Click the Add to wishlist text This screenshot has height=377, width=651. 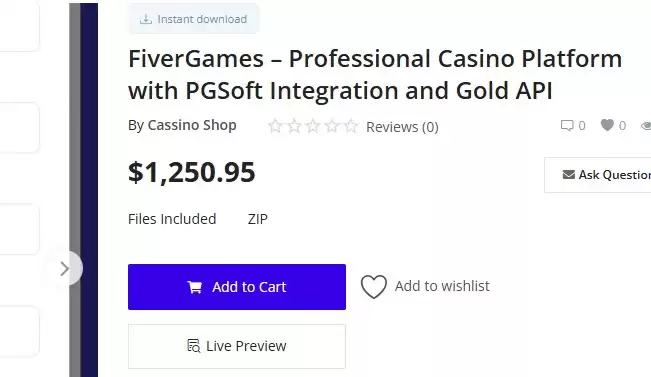point(442,286)
